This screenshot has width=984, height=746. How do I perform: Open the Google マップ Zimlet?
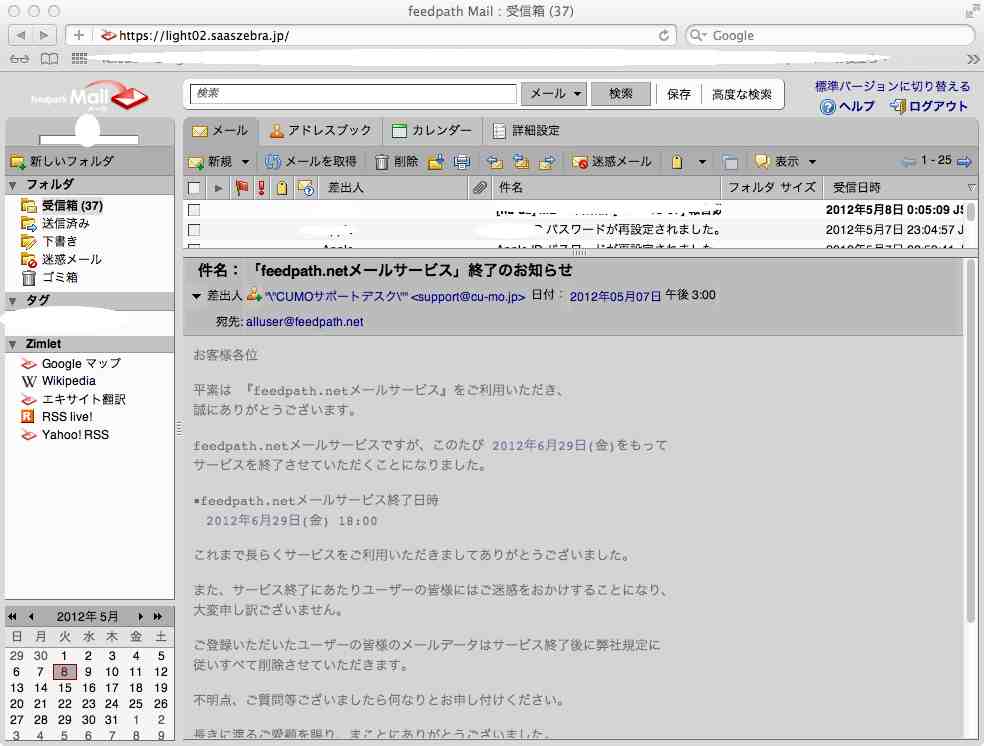point(80,363)
